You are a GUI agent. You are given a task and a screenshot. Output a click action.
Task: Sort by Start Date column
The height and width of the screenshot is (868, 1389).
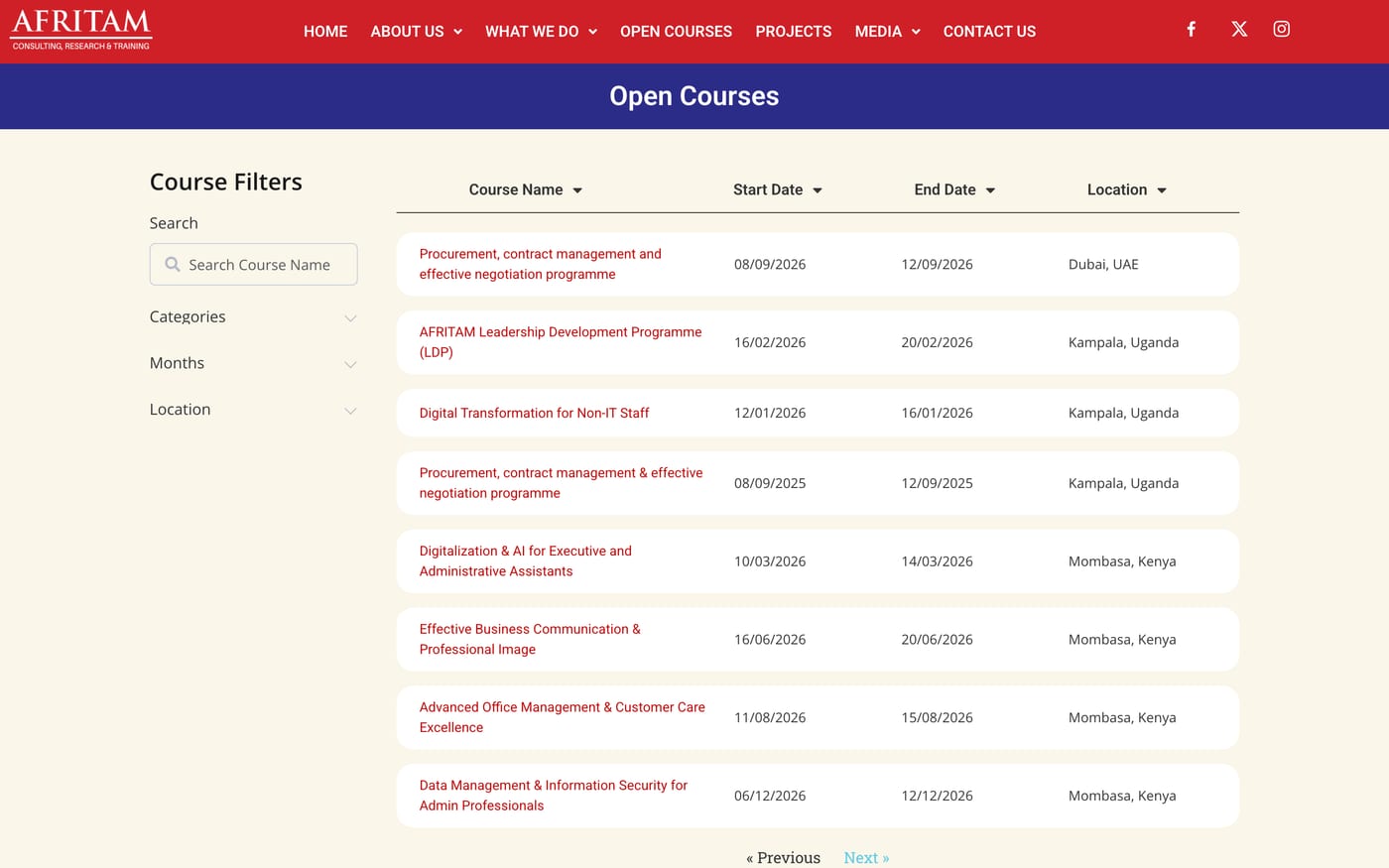coord(777,189)
